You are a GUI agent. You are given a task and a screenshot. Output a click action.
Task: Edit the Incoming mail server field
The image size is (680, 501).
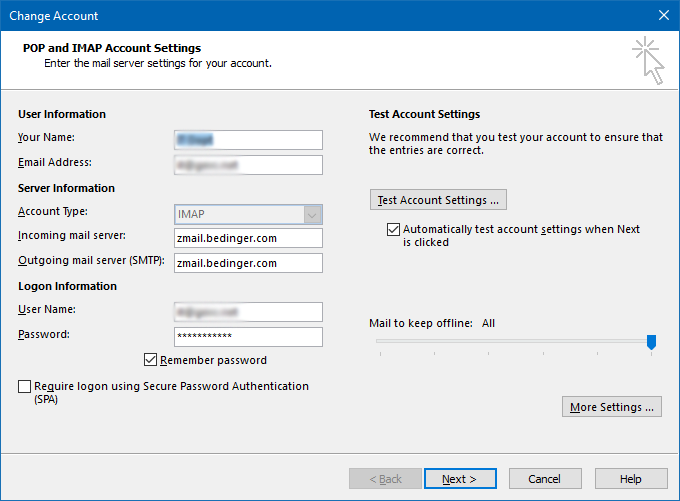[248, 238]
